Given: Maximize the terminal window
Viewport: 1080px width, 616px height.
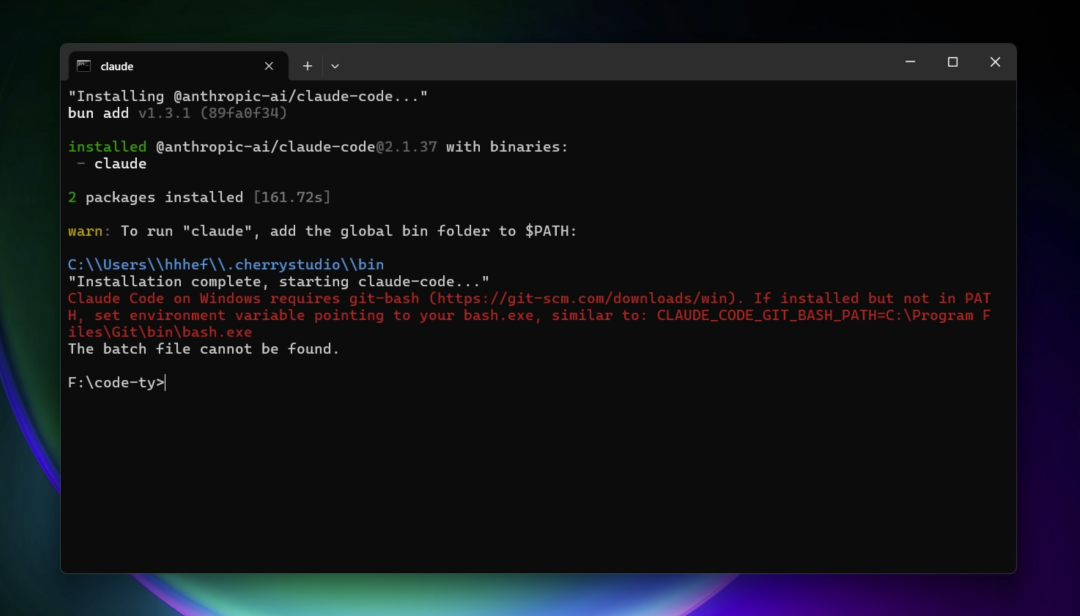Looking at the screenshot, I should click(x=953, y=62).
